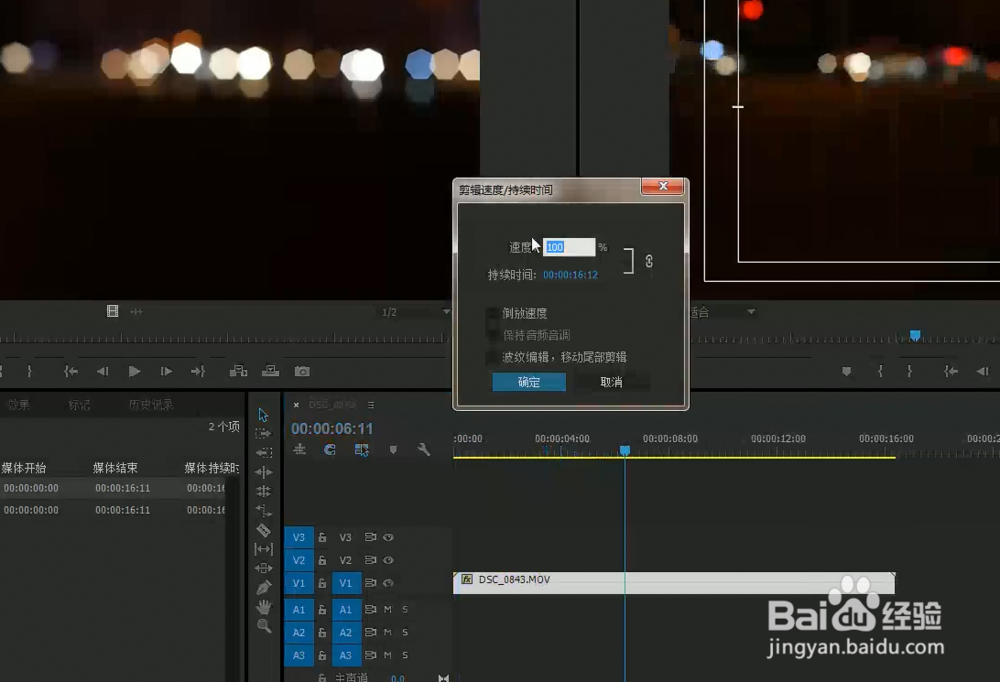
Task: Toggle Linked Selection in timeline header
Action: pos(362,450)
